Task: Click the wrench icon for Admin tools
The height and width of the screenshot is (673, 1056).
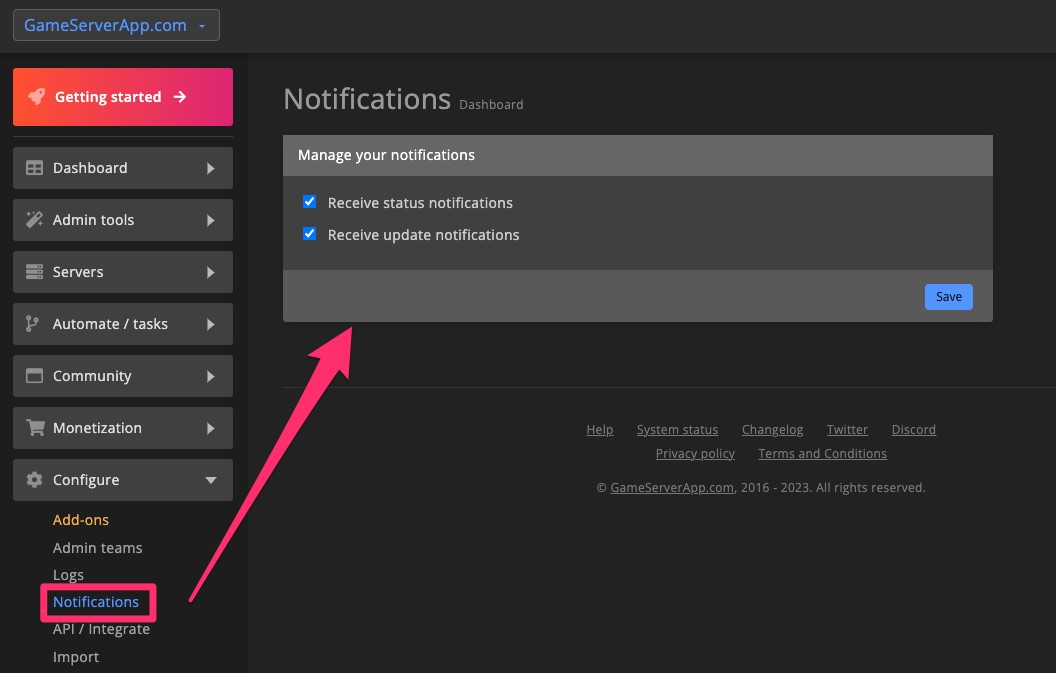Action: tap(34, 219)
